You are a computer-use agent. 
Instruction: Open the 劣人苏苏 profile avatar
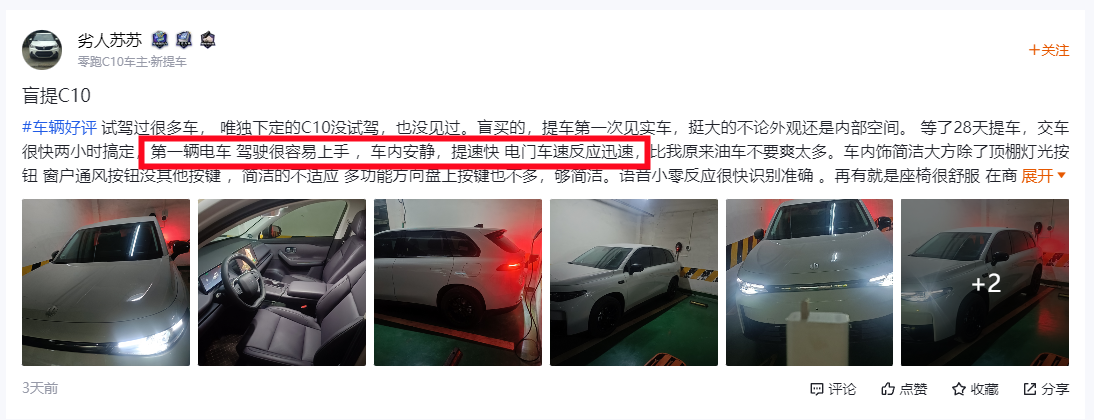tap(42, 49)
